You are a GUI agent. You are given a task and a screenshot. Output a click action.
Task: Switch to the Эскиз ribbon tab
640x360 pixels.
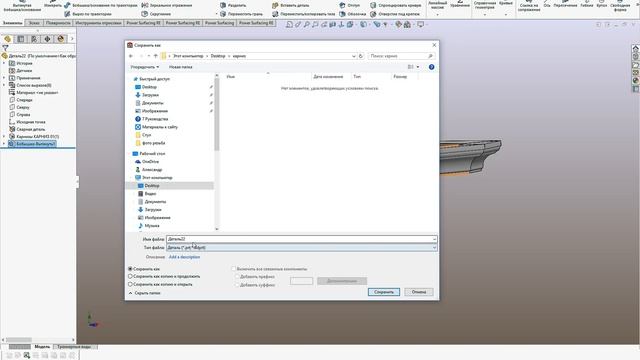pyautogui.click(x=34, y=23)
